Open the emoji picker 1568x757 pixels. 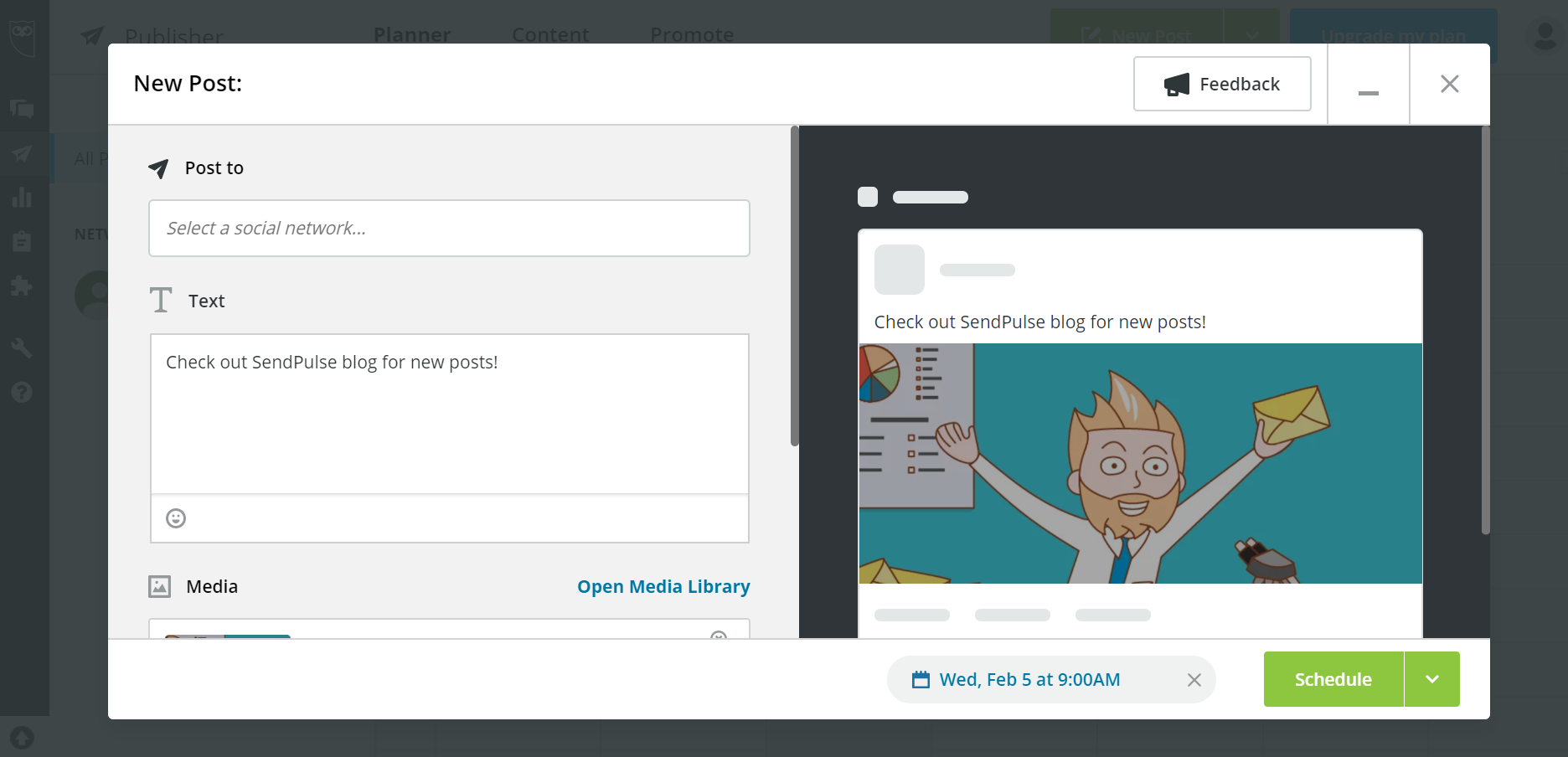[x=176, y=518]
